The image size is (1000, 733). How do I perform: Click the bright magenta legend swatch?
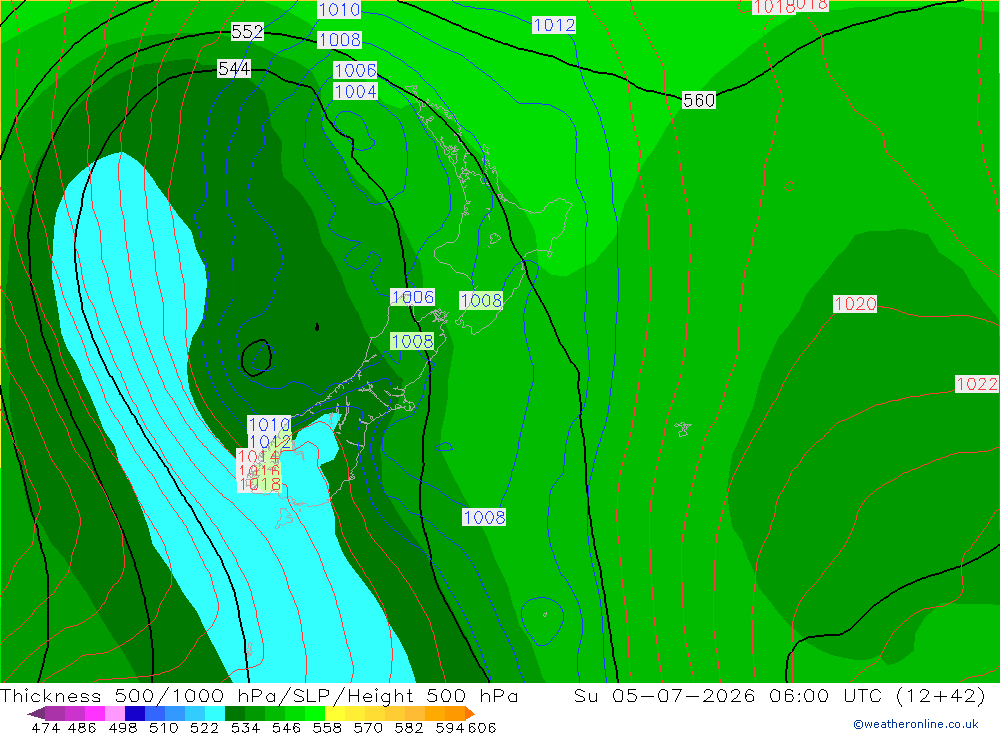click(95, 713)
